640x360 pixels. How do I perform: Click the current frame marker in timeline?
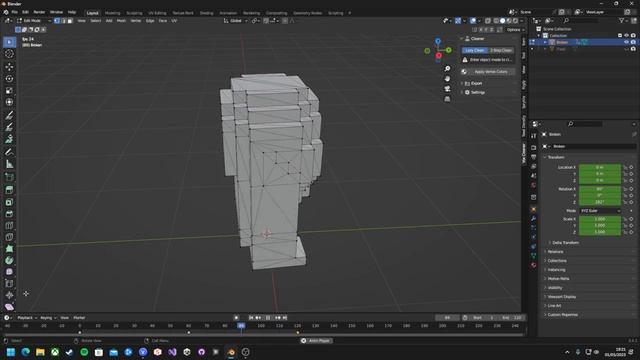[x=241, y=326]
